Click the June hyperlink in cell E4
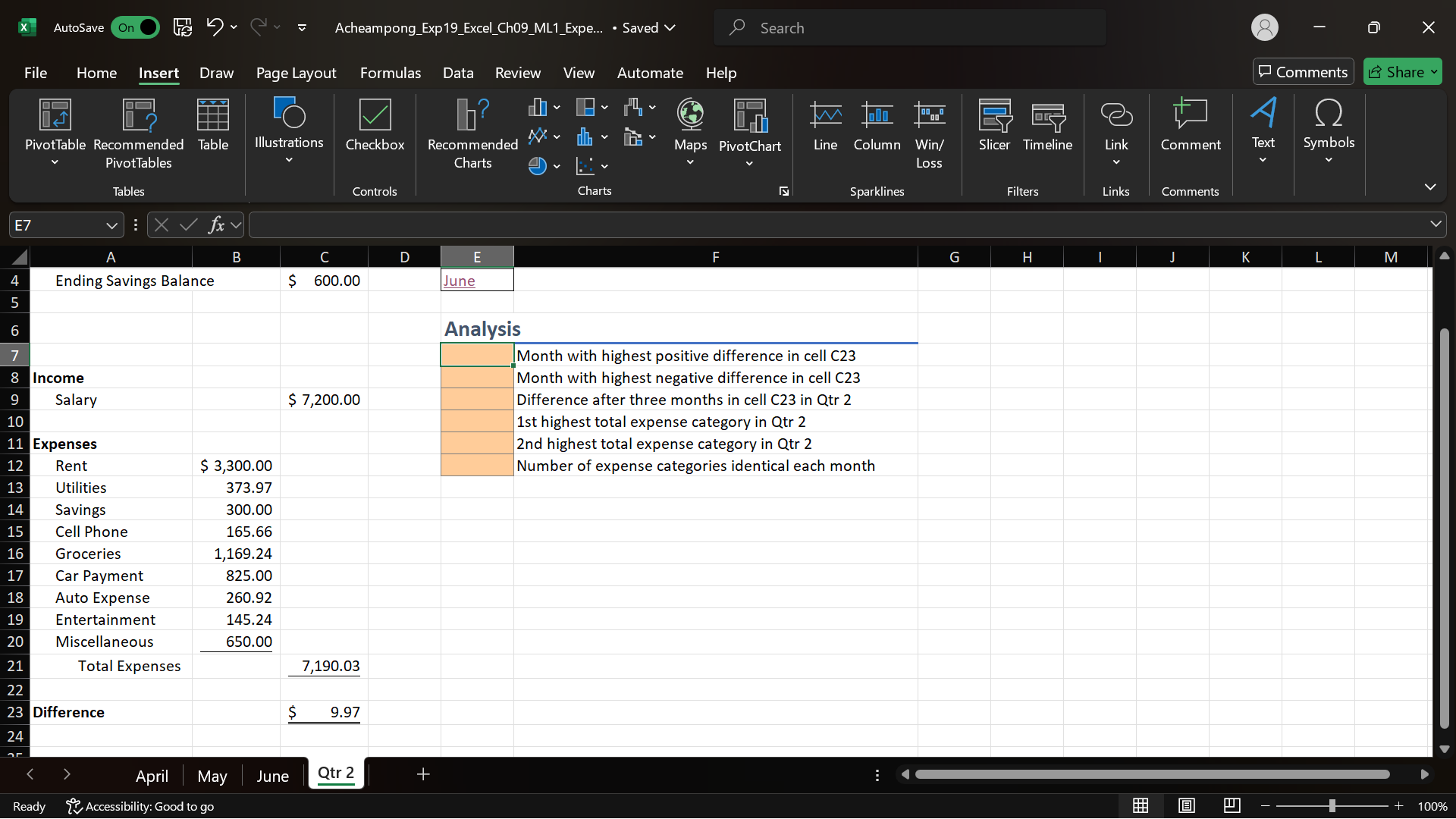 459,280
